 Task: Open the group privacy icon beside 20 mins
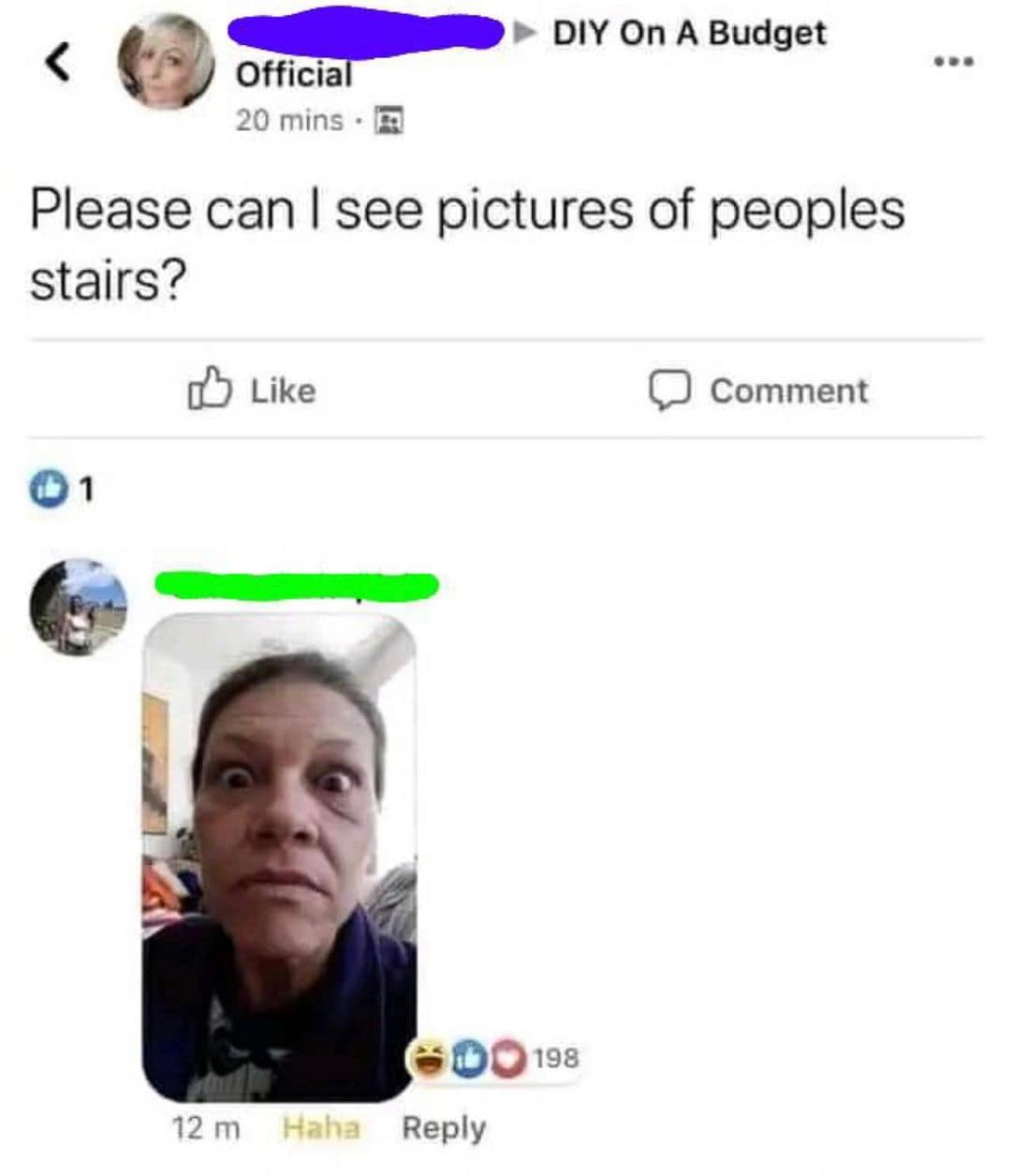pos(388,121)
